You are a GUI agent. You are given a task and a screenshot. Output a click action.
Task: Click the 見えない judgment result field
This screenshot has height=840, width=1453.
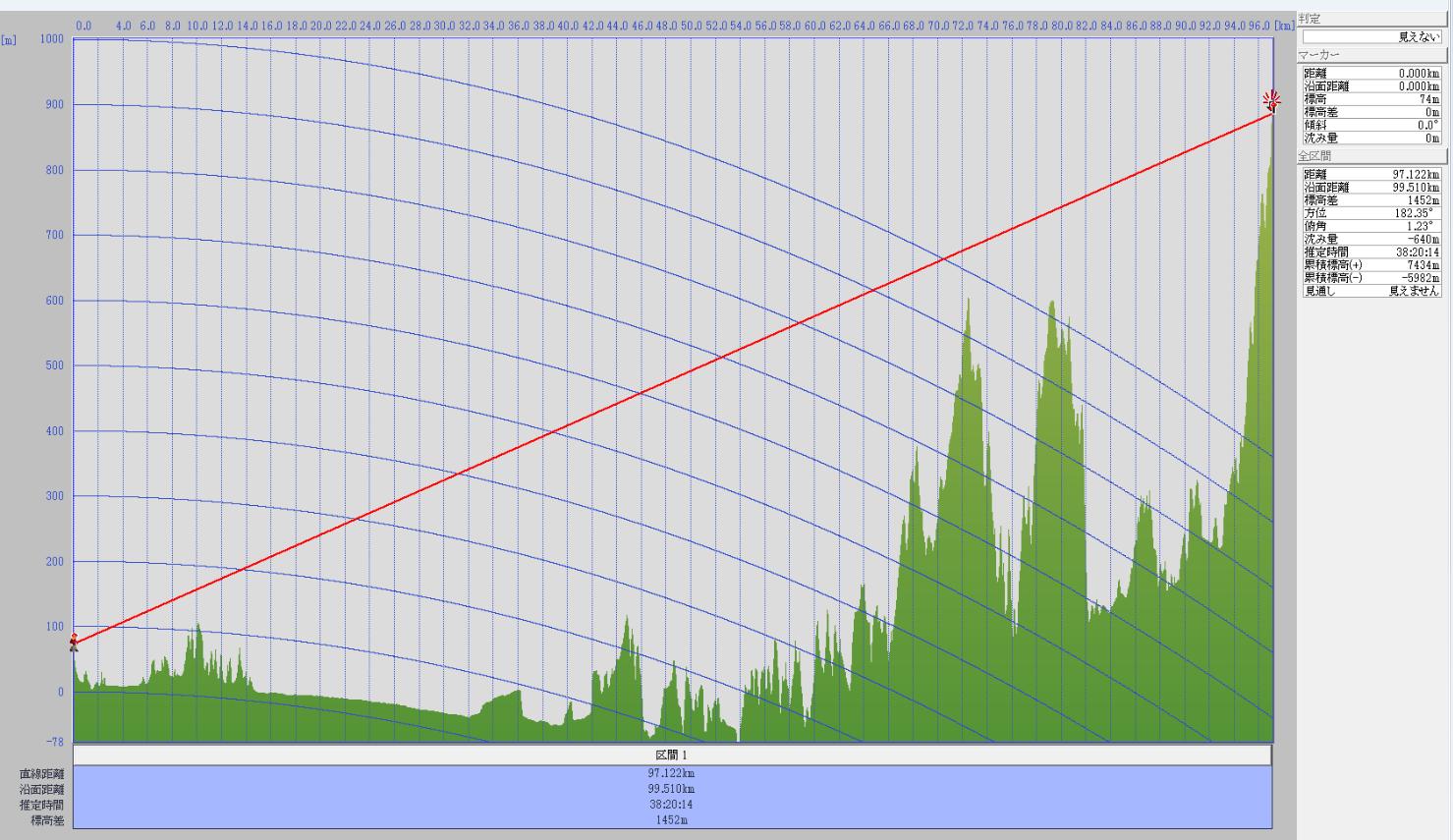[x=1372, y=36]
